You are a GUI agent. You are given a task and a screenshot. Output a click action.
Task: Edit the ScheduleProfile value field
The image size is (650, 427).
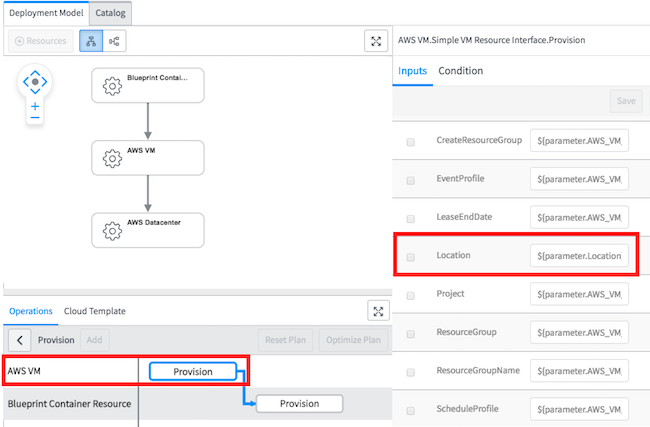pyautogui.click(x=579, y=409)
